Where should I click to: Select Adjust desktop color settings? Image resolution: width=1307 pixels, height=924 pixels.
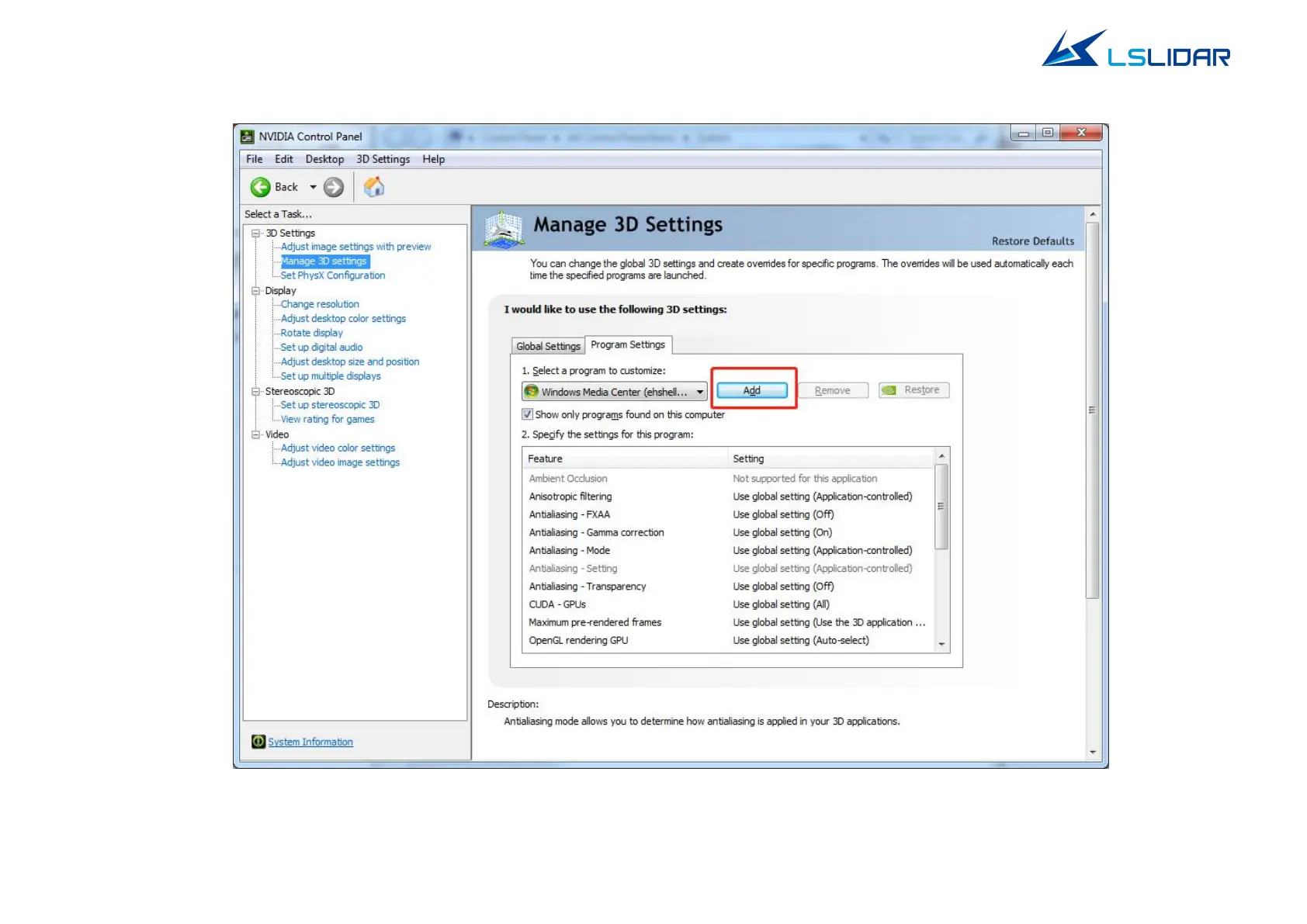coord(343,319)
